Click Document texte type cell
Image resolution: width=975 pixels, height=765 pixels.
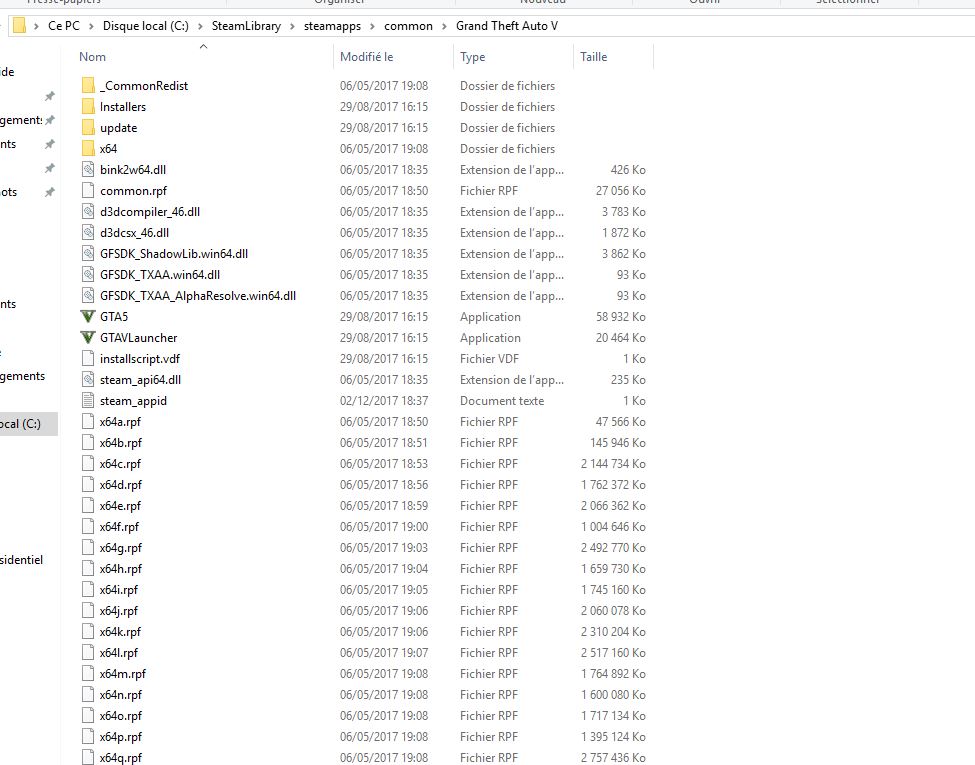[x=502, y=401]
